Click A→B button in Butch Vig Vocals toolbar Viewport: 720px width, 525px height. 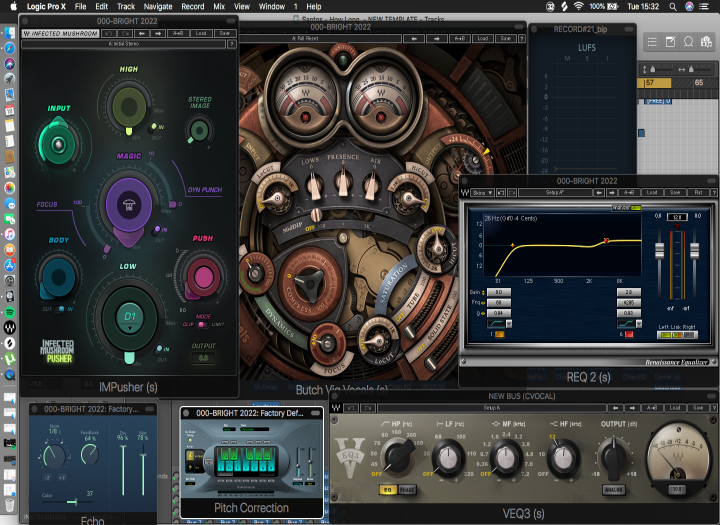(x=460, y=39)
